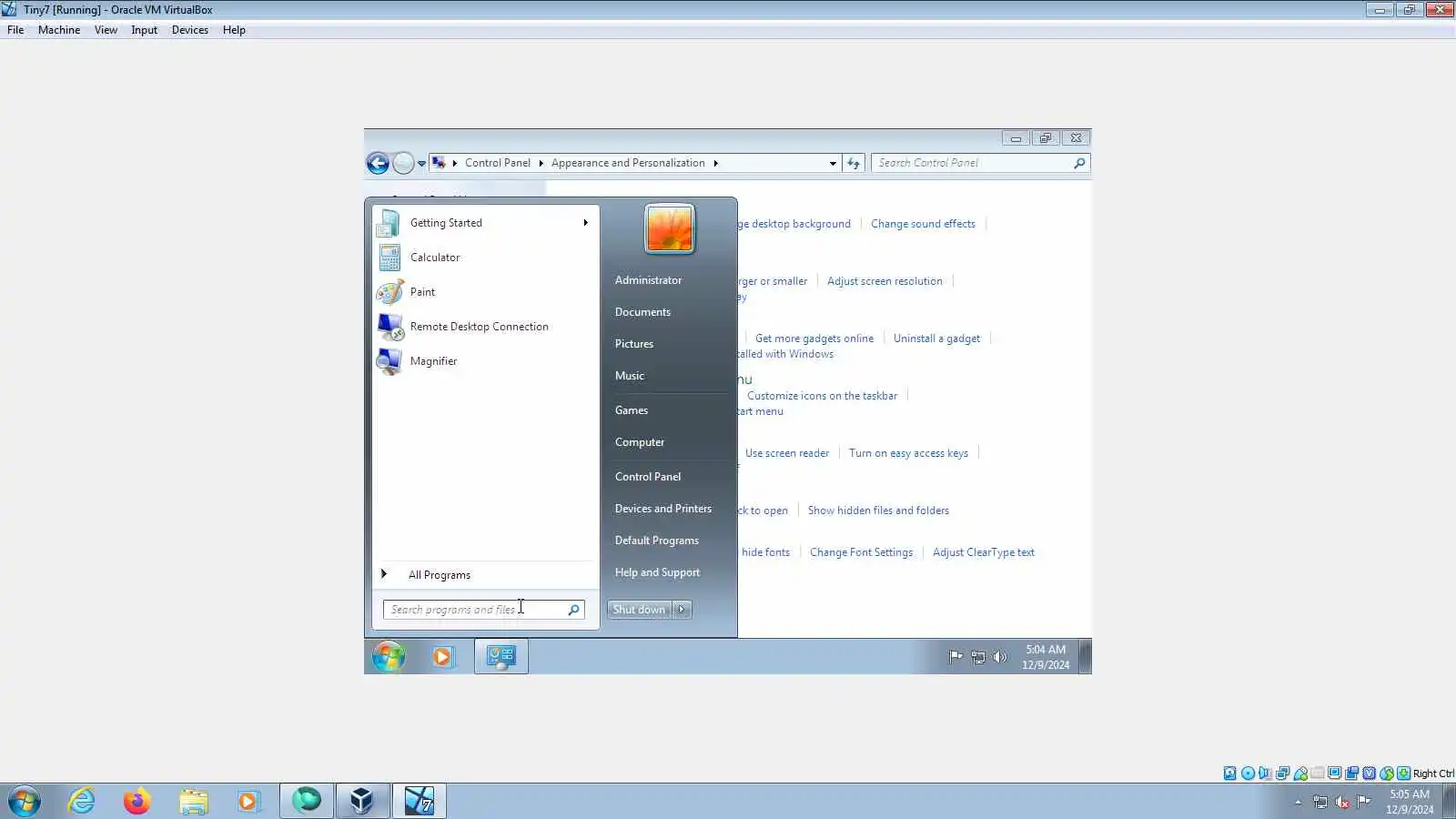
Task: Click the Change sound effects link
Action: coord(923,224)
